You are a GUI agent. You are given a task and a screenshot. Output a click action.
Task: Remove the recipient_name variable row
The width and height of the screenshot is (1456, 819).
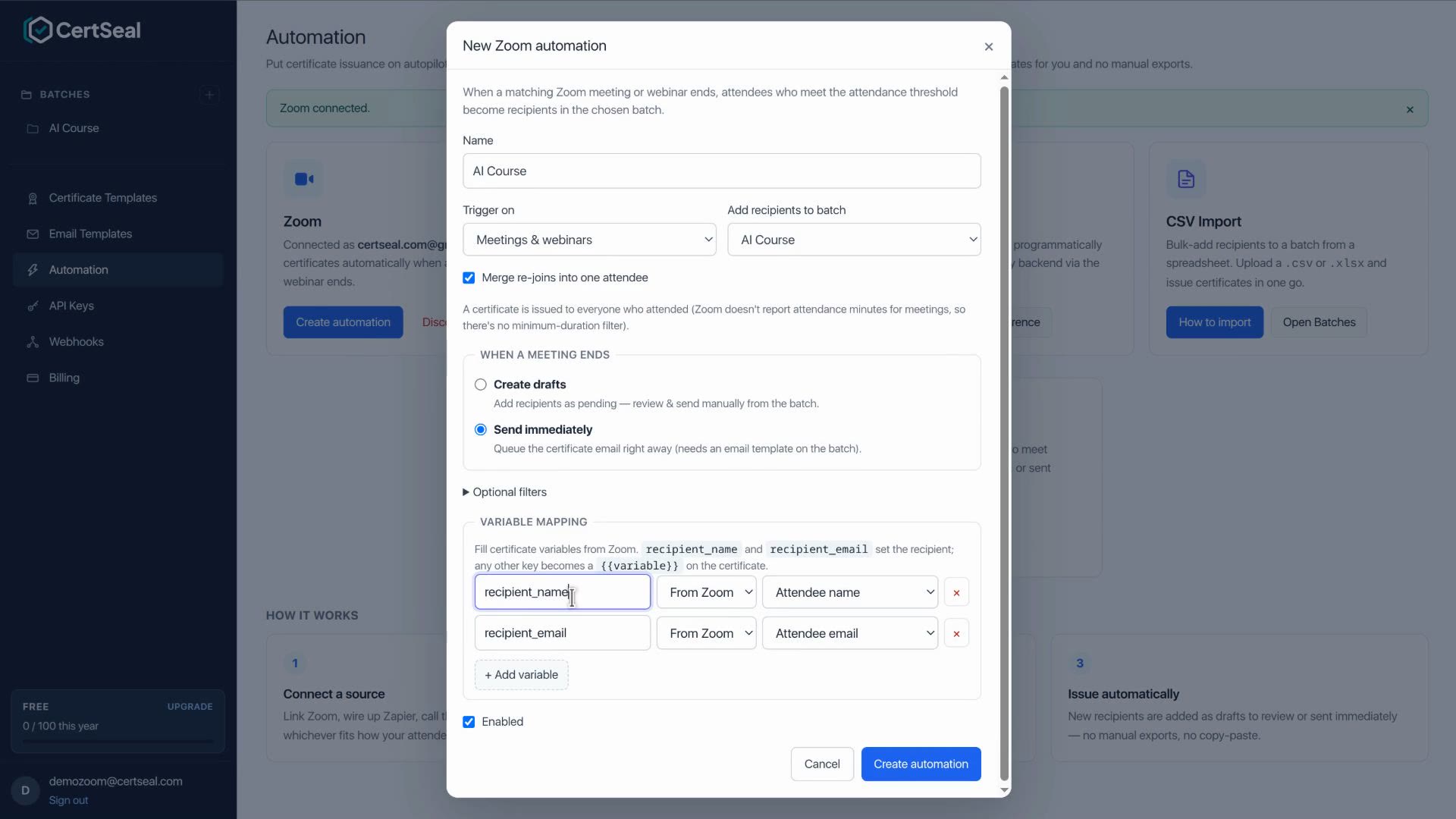pos(956,593)
